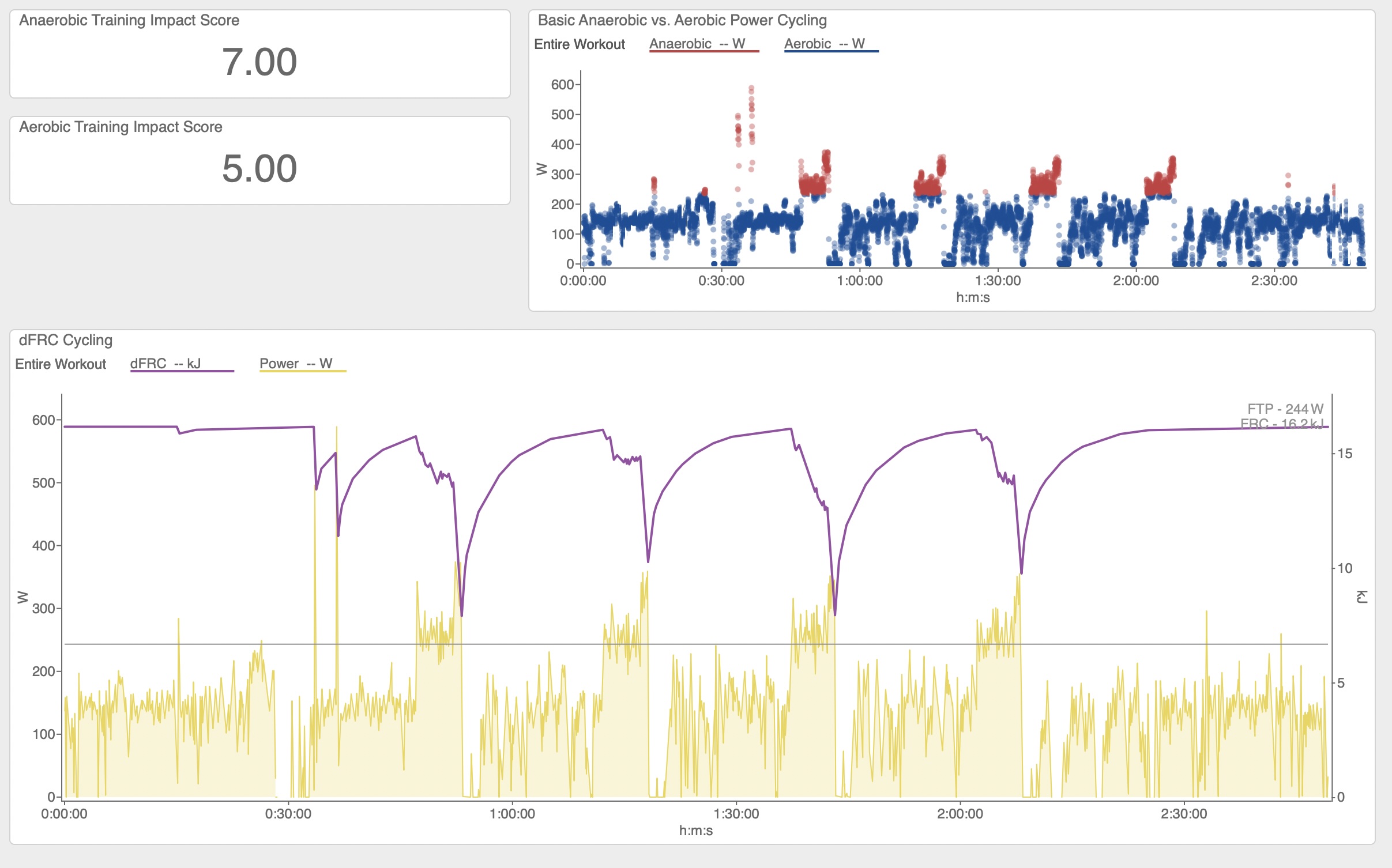Click h:m:s label below dFRC chart
This screenshot has width=1392, height=868.
click(x=695, y=831)
